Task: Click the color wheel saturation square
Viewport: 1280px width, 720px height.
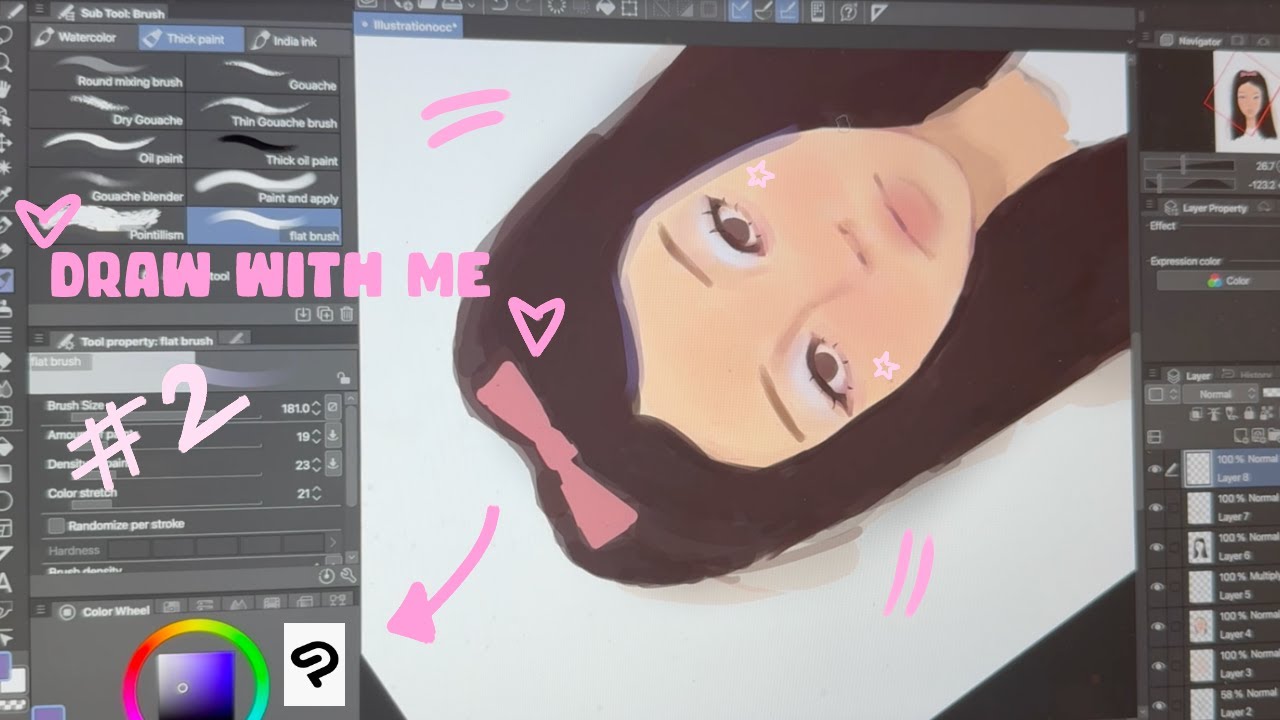Action: click(197, 687)
